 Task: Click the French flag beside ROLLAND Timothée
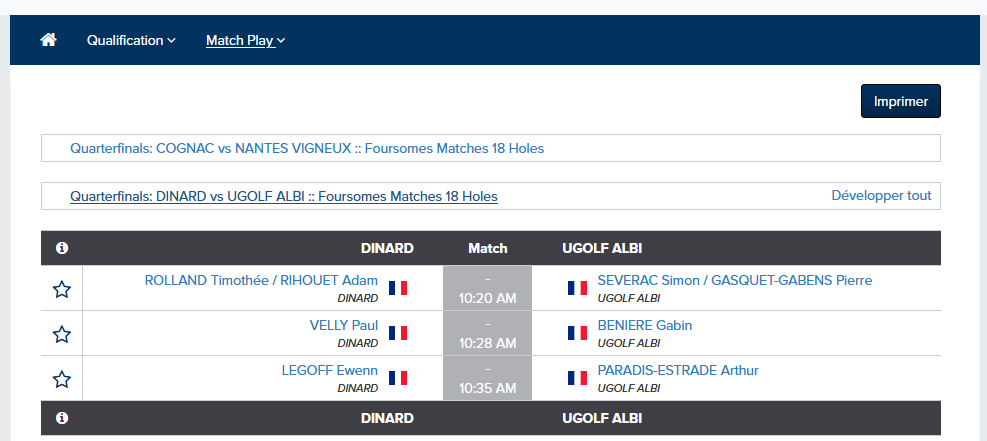click(398, 288)
